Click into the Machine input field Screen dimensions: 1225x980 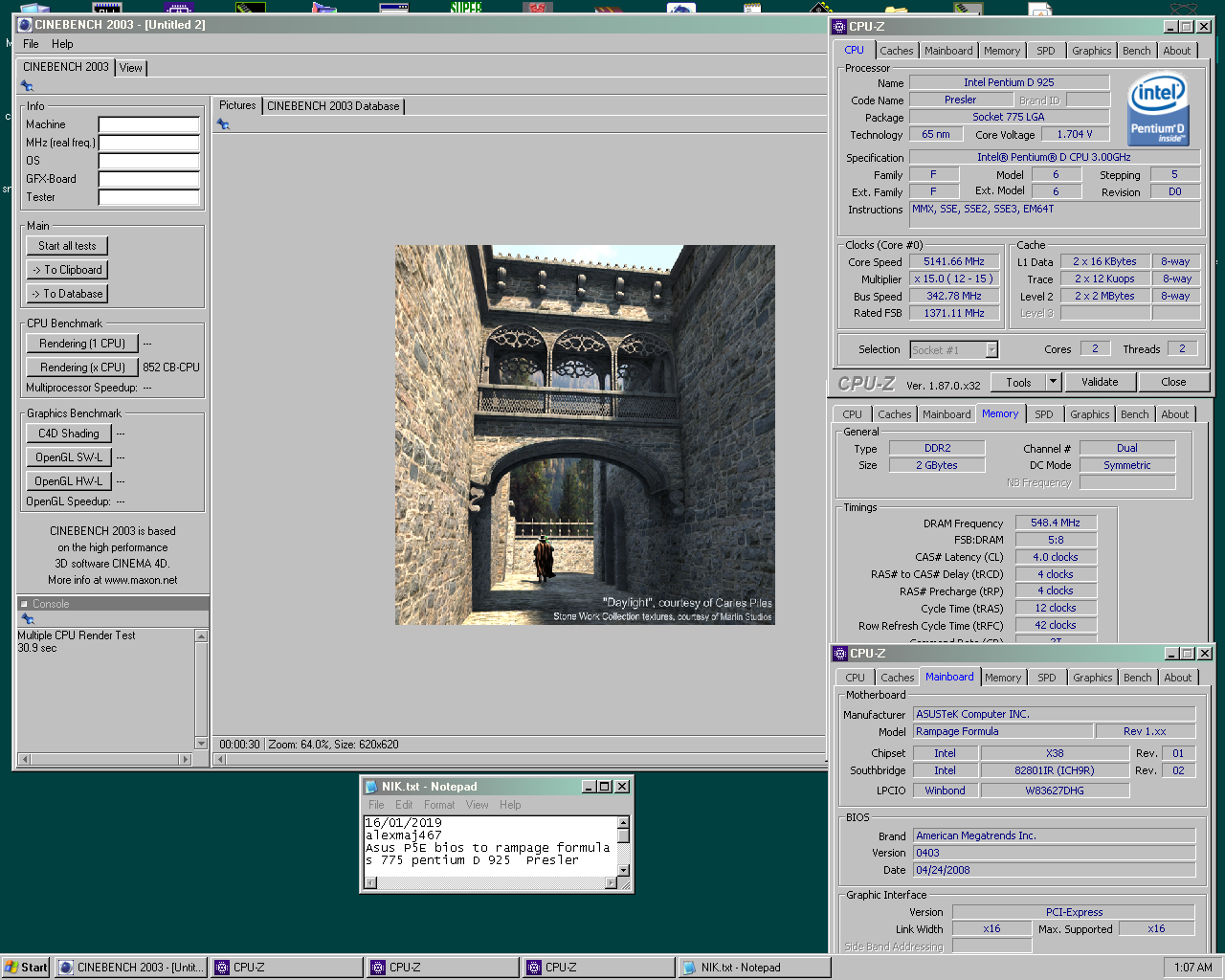[149, 124]
